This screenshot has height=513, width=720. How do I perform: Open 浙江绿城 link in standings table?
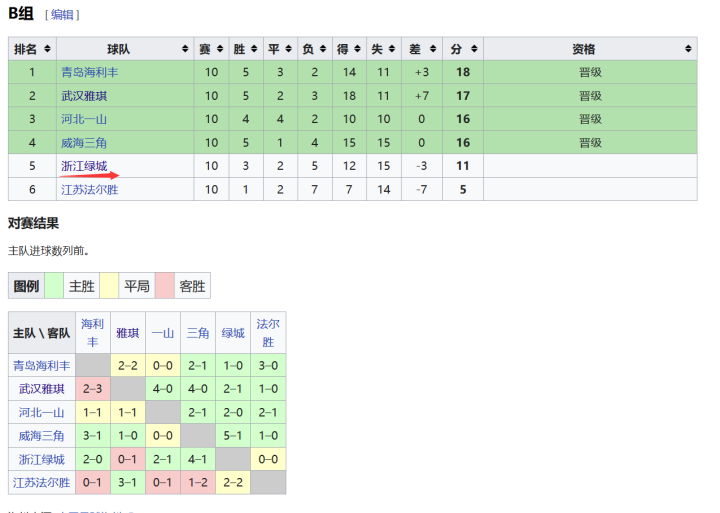click(84, 166)
